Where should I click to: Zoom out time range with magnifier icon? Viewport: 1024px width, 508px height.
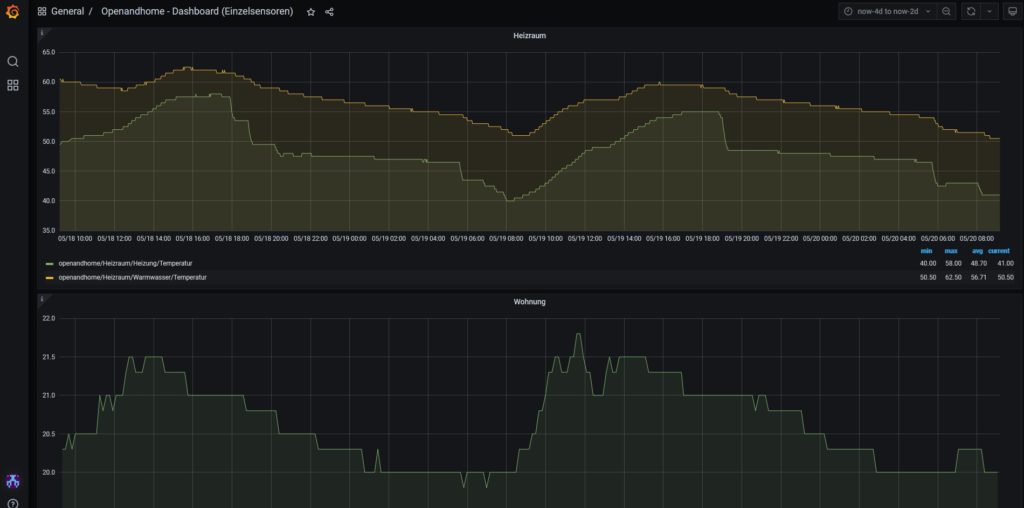click(x=946, y=12)
